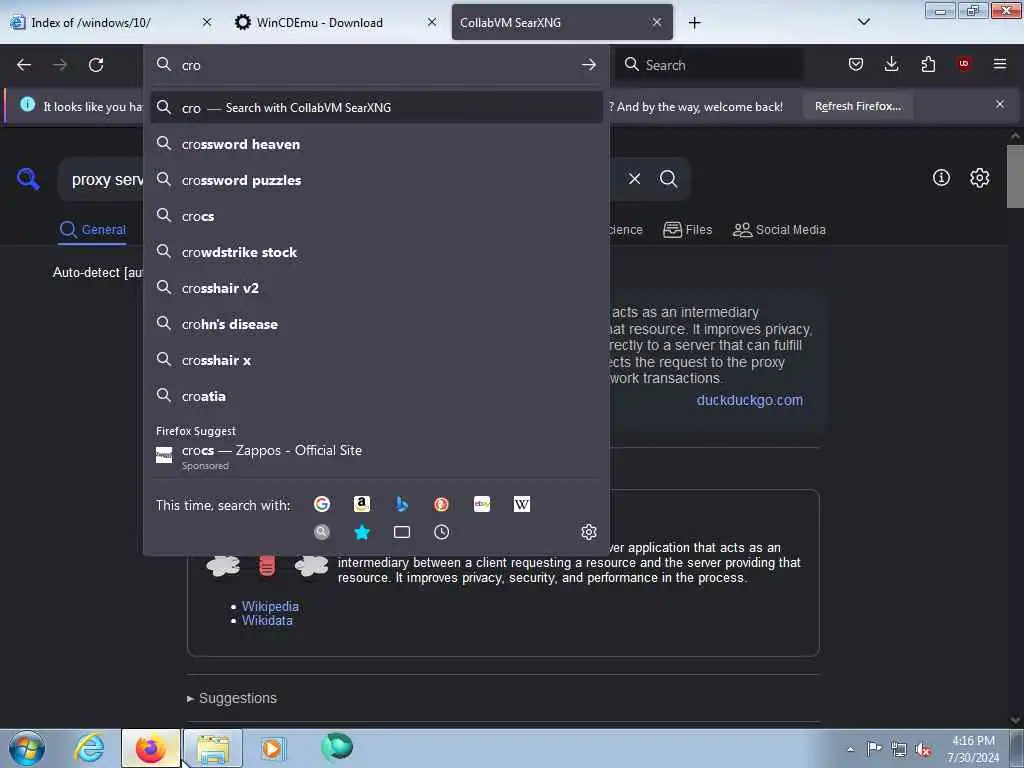
Task: Open the Windows Start menu
Action: click(x=27, y=748)
